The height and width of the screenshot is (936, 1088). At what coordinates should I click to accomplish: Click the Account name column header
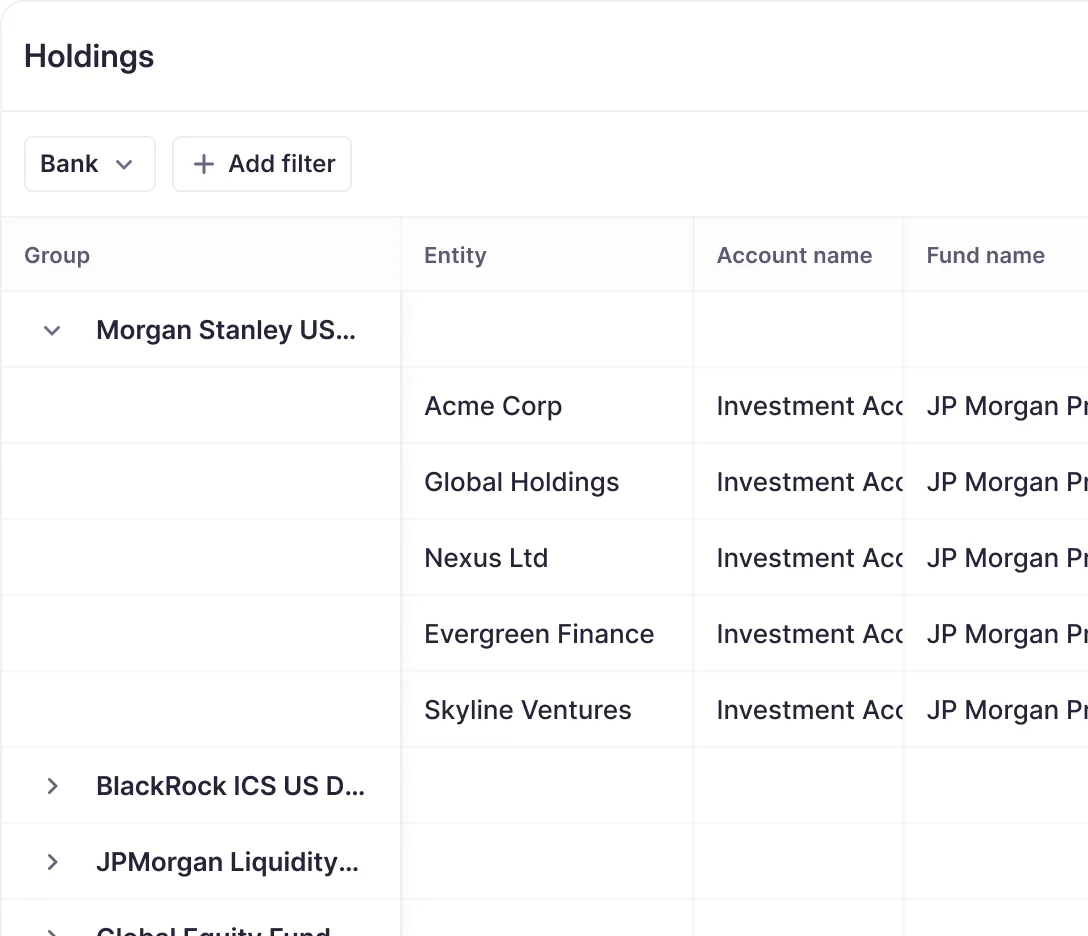[794, 255]
